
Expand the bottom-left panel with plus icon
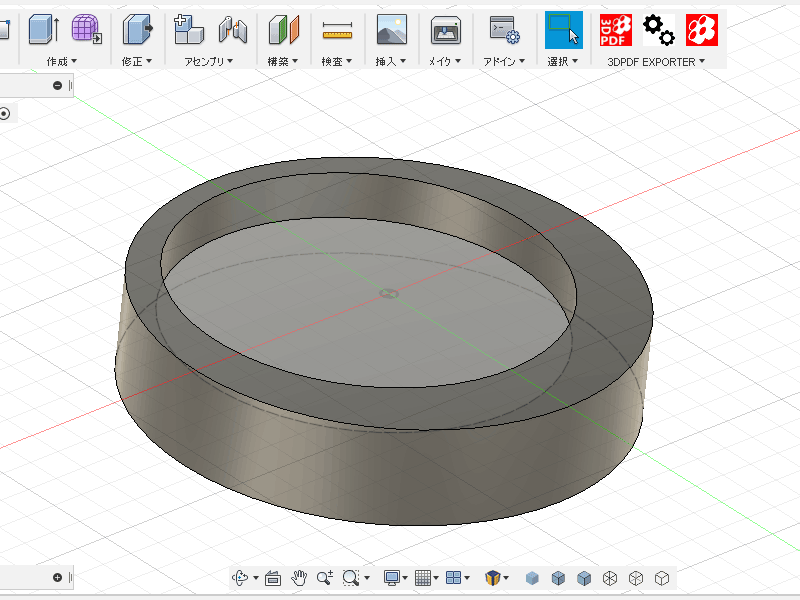57,577
